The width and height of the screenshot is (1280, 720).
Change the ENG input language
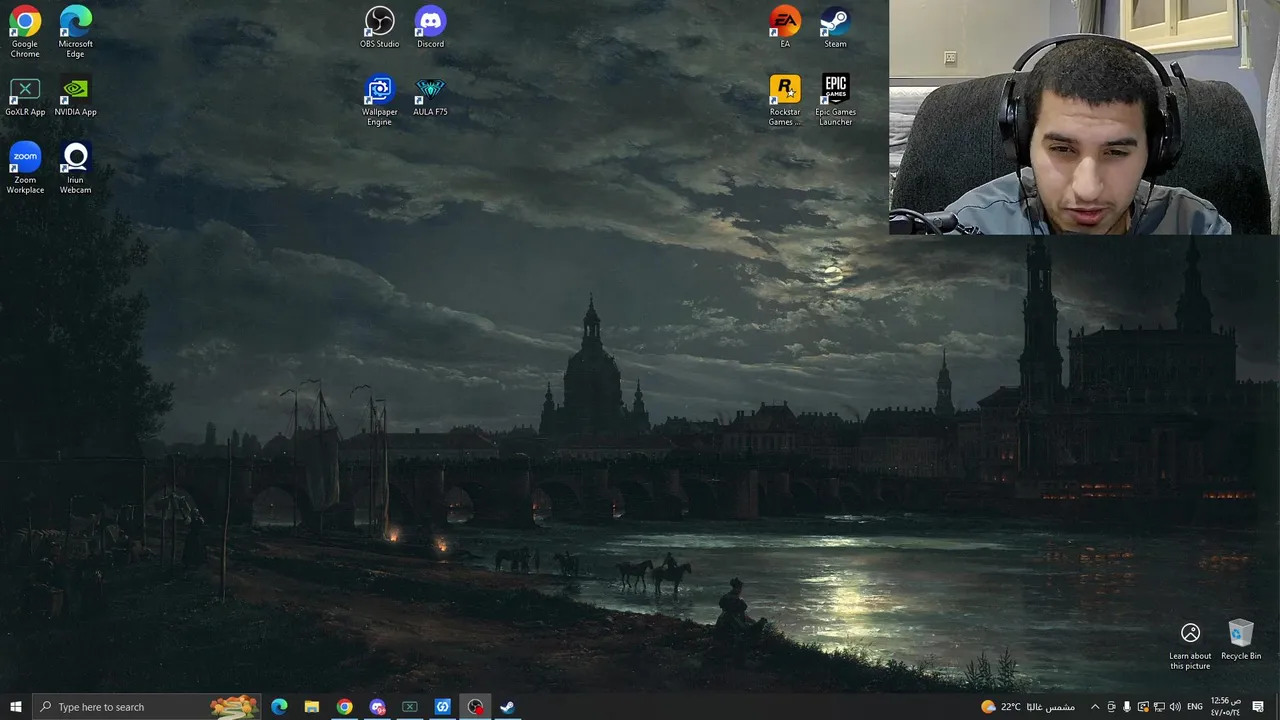click(x=1195, y=707)
